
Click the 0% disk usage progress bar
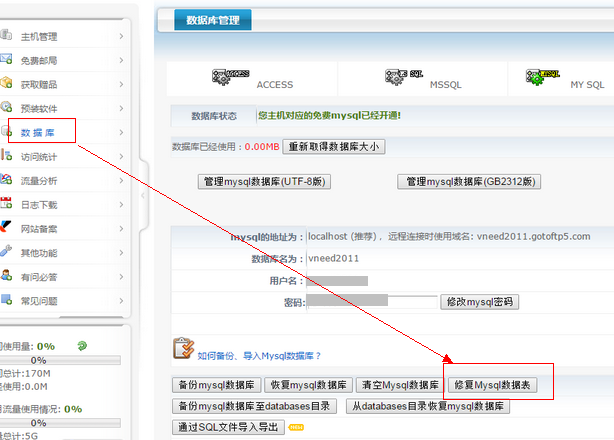[38, 360]
